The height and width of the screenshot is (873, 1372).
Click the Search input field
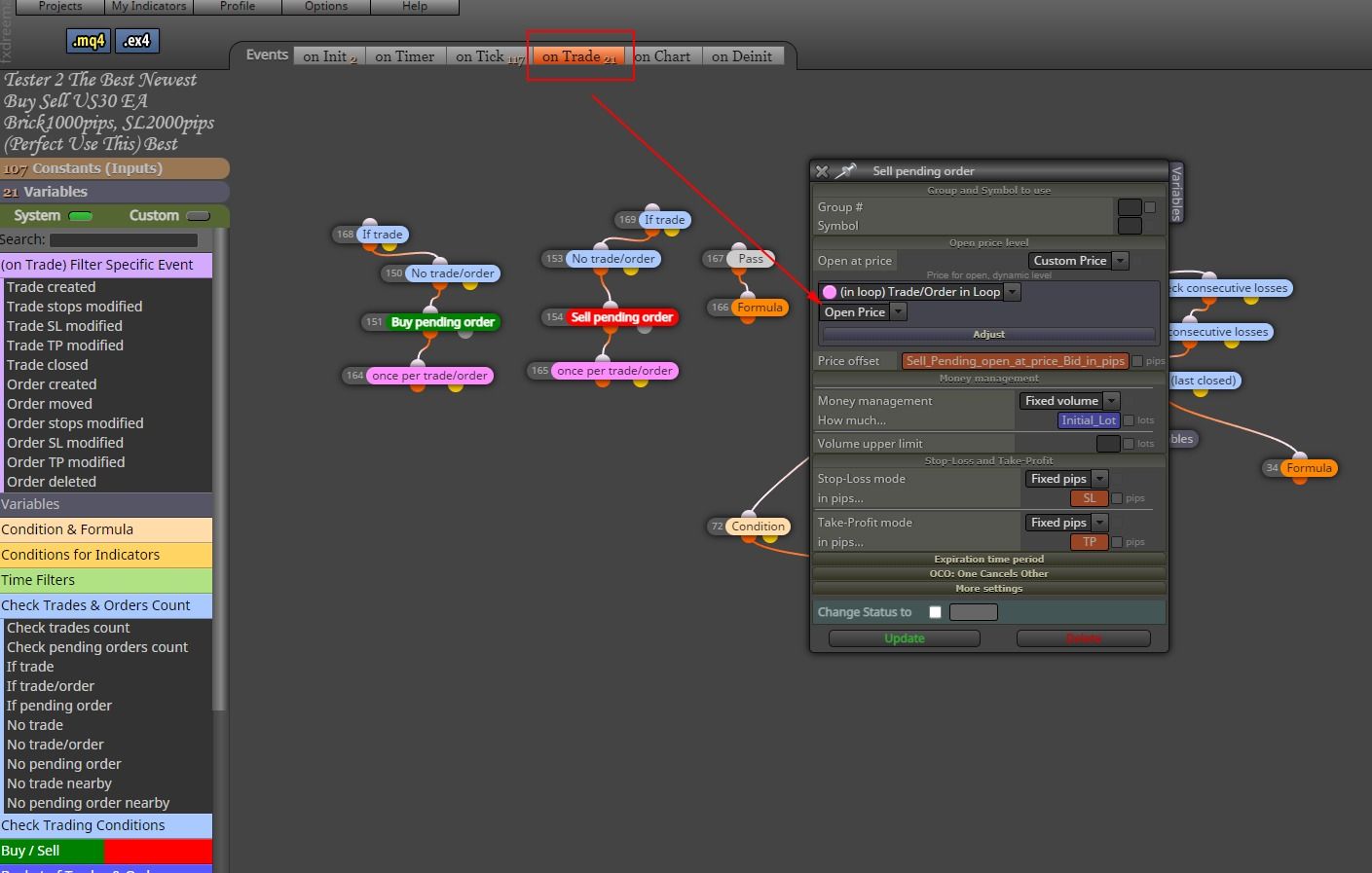tap(124, 240)
